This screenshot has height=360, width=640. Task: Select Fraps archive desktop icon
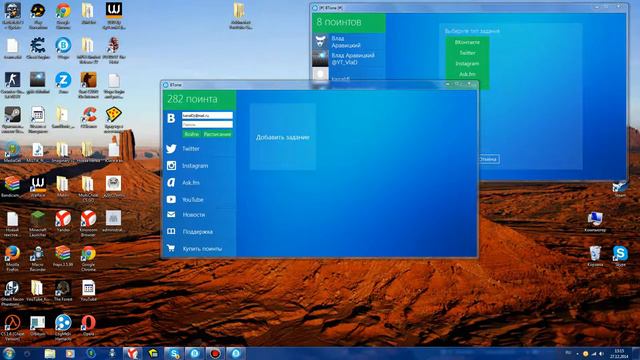coord(63,256)
